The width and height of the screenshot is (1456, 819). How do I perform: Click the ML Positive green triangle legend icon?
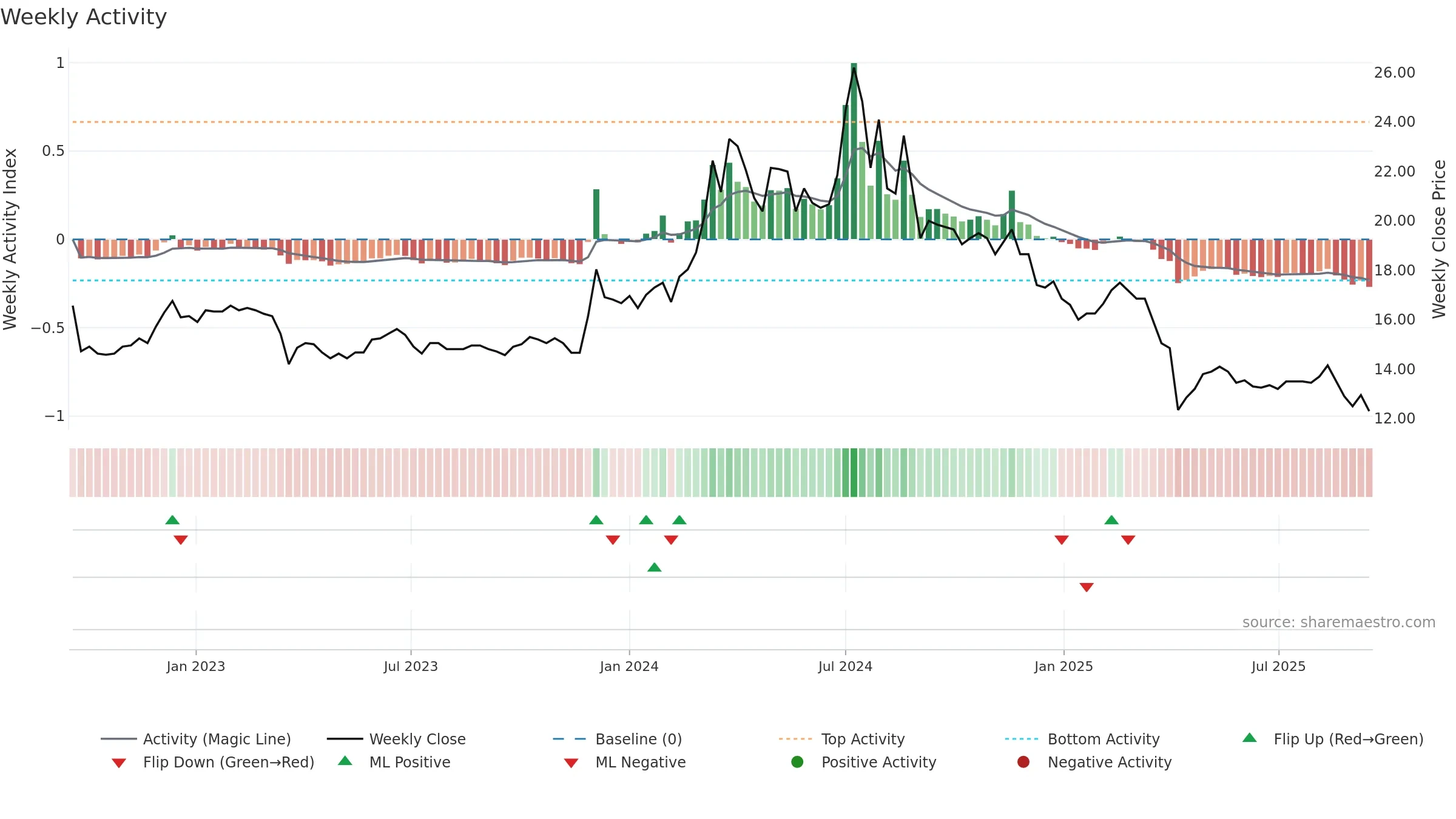pos(345,761)
